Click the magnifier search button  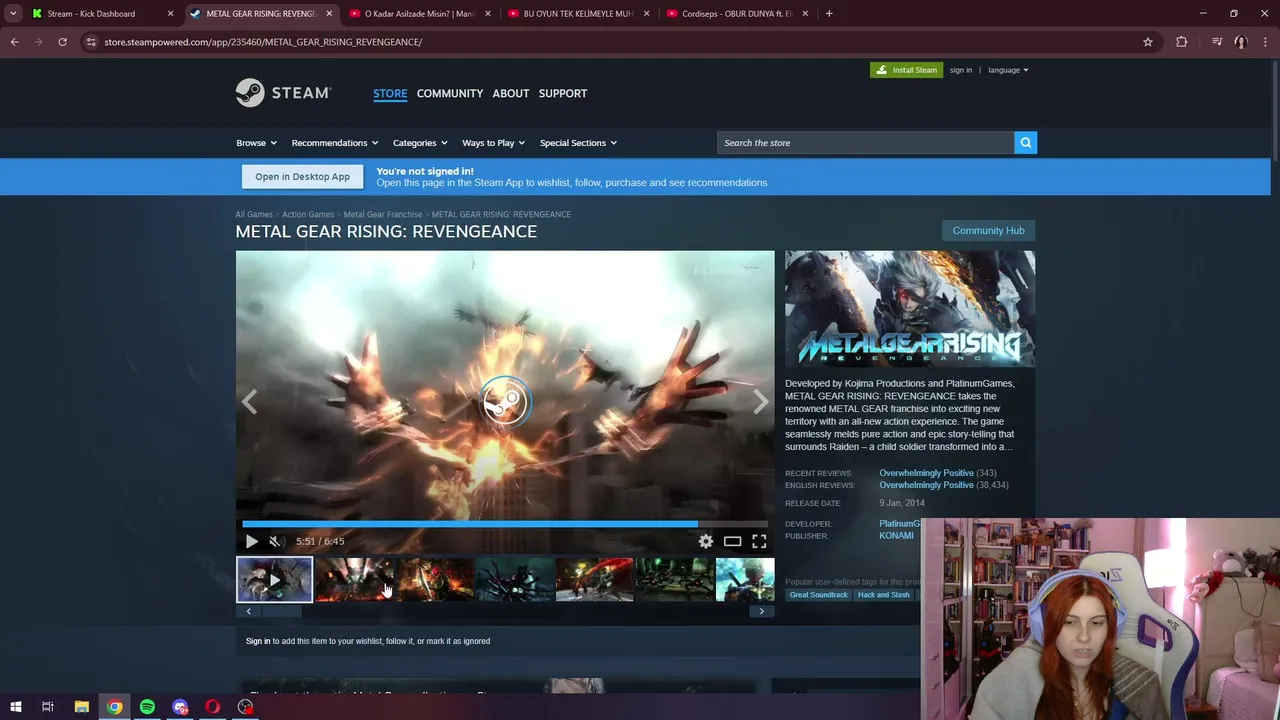click(x=1025, y=143)
